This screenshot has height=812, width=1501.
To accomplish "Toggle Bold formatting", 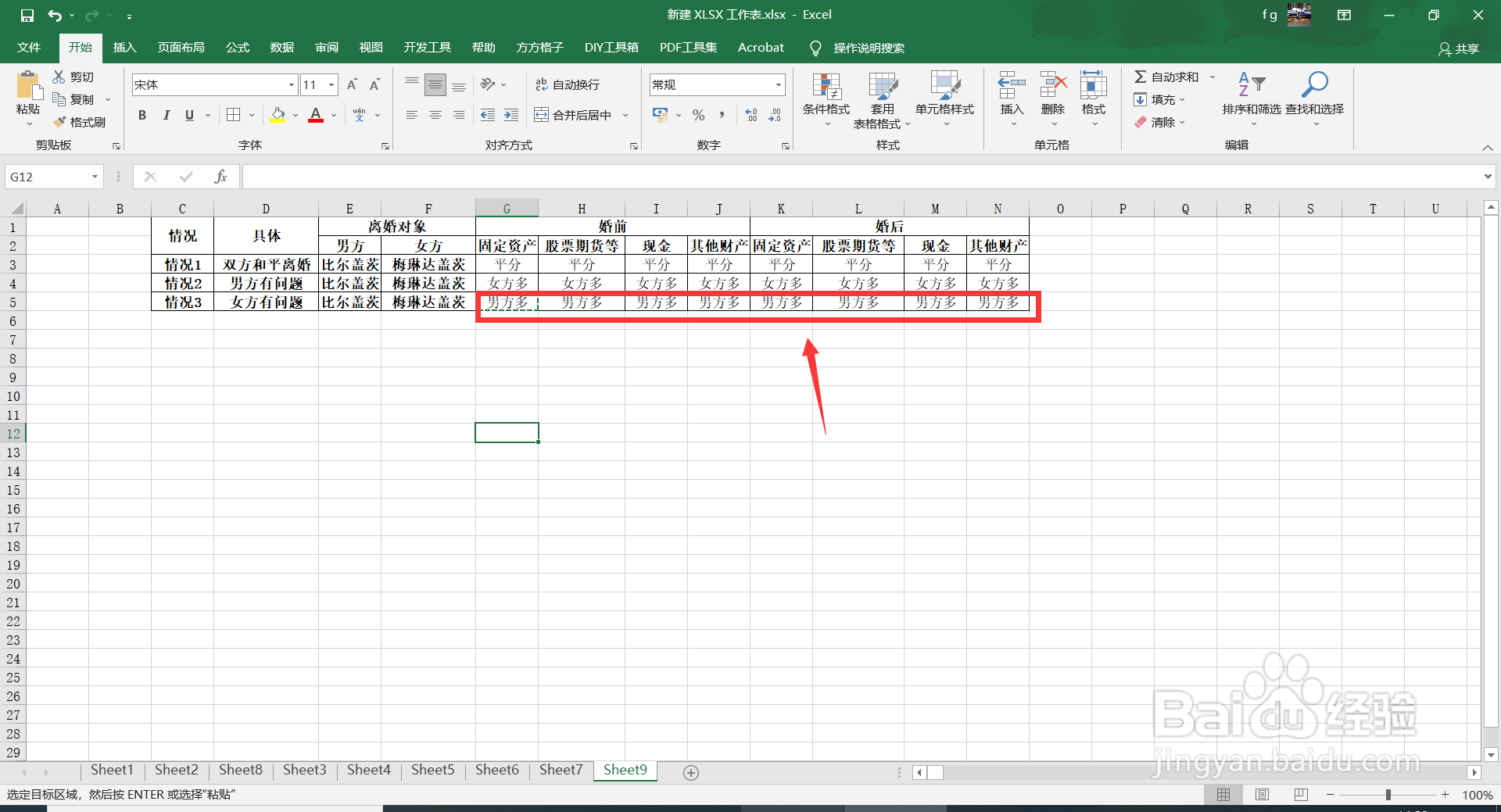I will [x=142, y=115].
